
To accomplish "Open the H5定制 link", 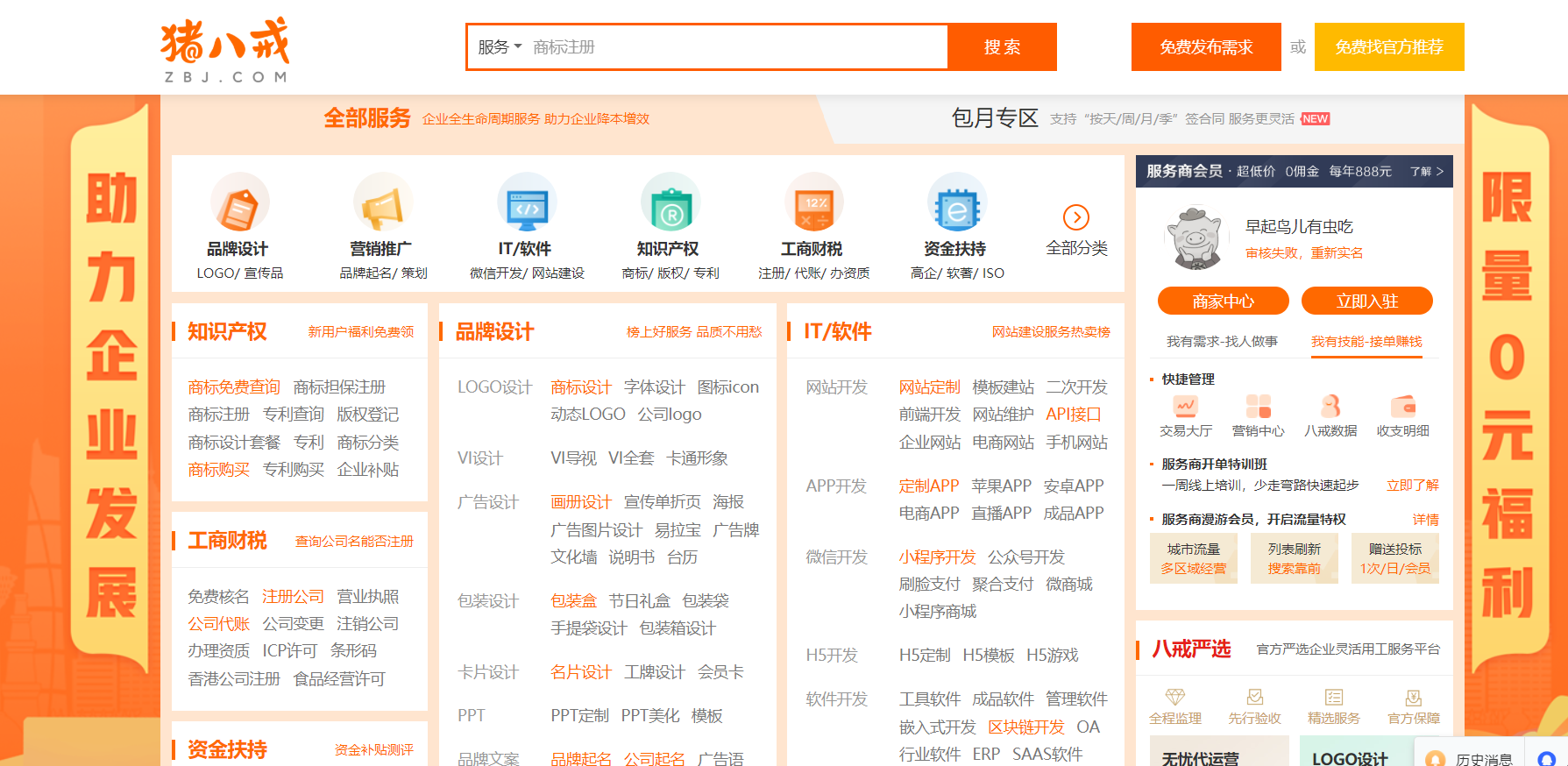I will tap(925, 655).
